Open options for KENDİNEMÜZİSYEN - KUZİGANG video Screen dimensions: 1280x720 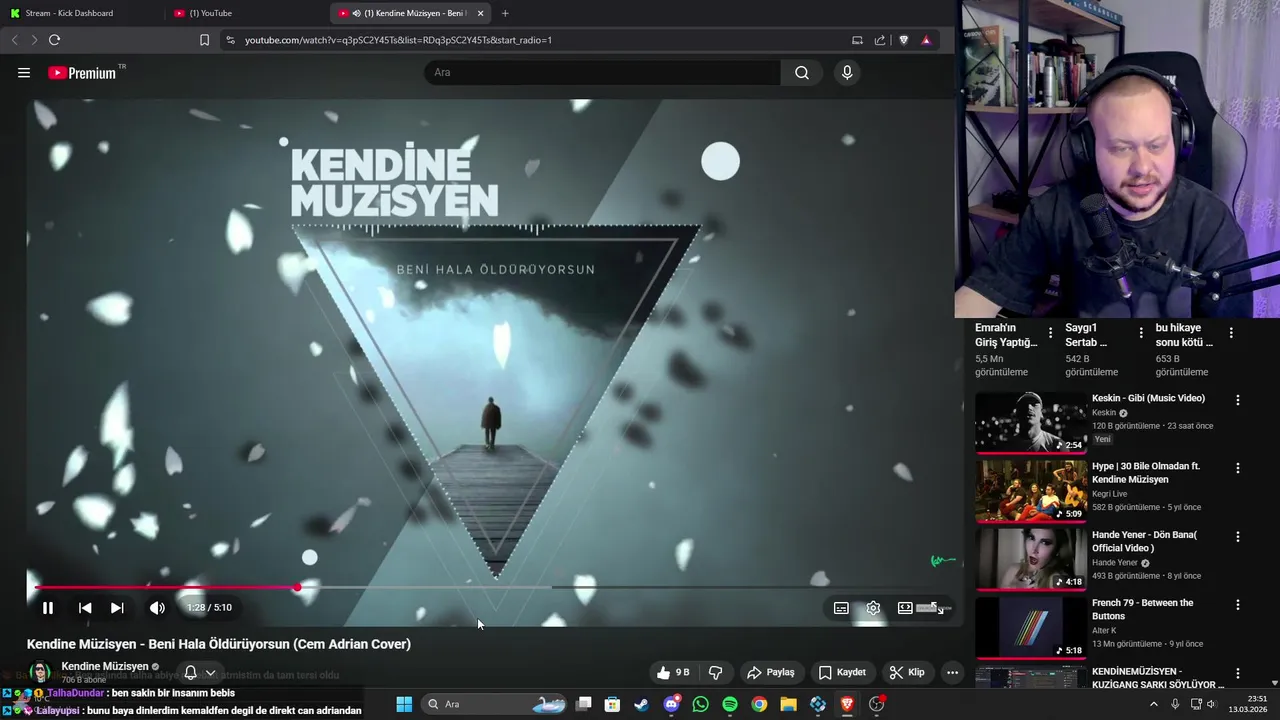click(x=1237, y=673)
